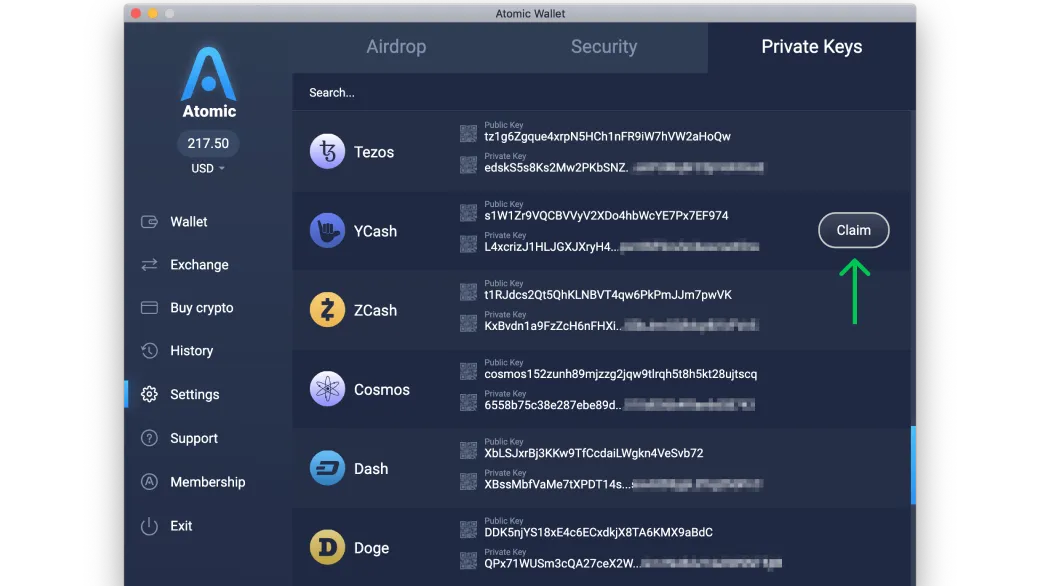The height and width of the screenshot is (586, 1040).
Task: Open Support in sidebar
Action: coord(194,438)
